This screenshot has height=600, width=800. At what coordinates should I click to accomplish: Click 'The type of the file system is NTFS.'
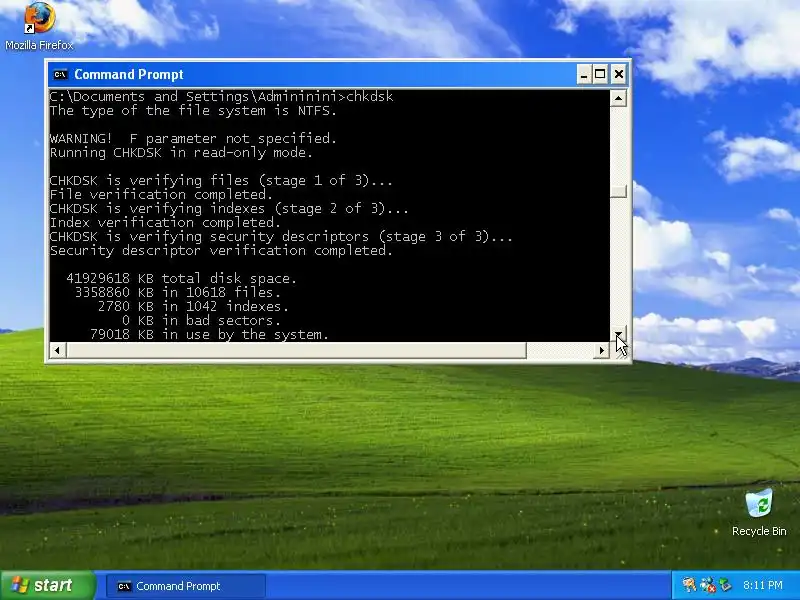[x=193, y=111]
